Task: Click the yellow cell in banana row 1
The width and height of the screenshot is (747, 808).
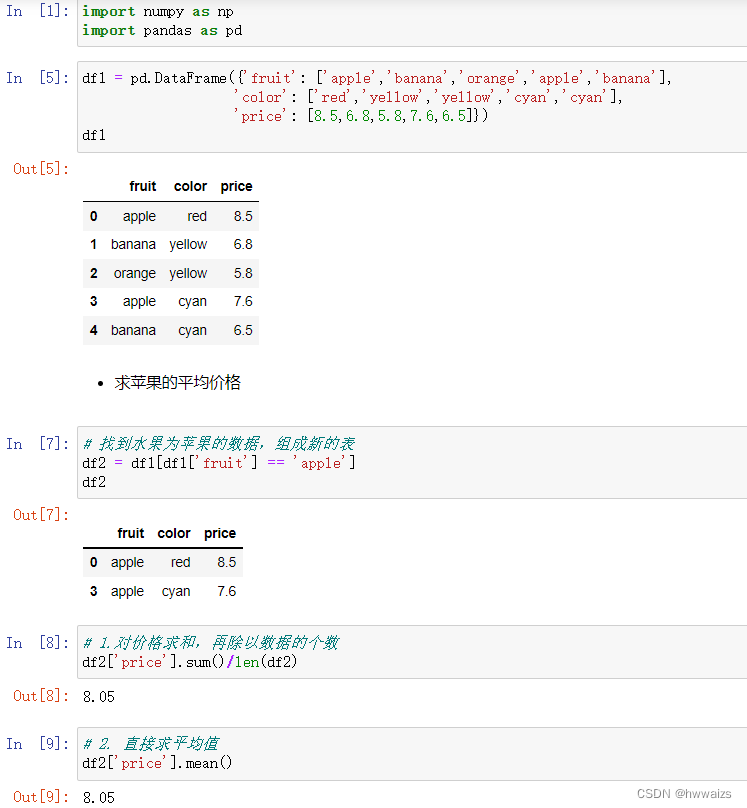Action: [188, 245]
